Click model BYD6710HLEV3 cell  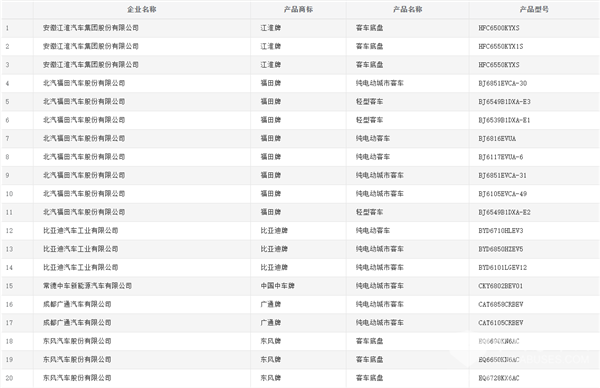click(x=501, y=230)
